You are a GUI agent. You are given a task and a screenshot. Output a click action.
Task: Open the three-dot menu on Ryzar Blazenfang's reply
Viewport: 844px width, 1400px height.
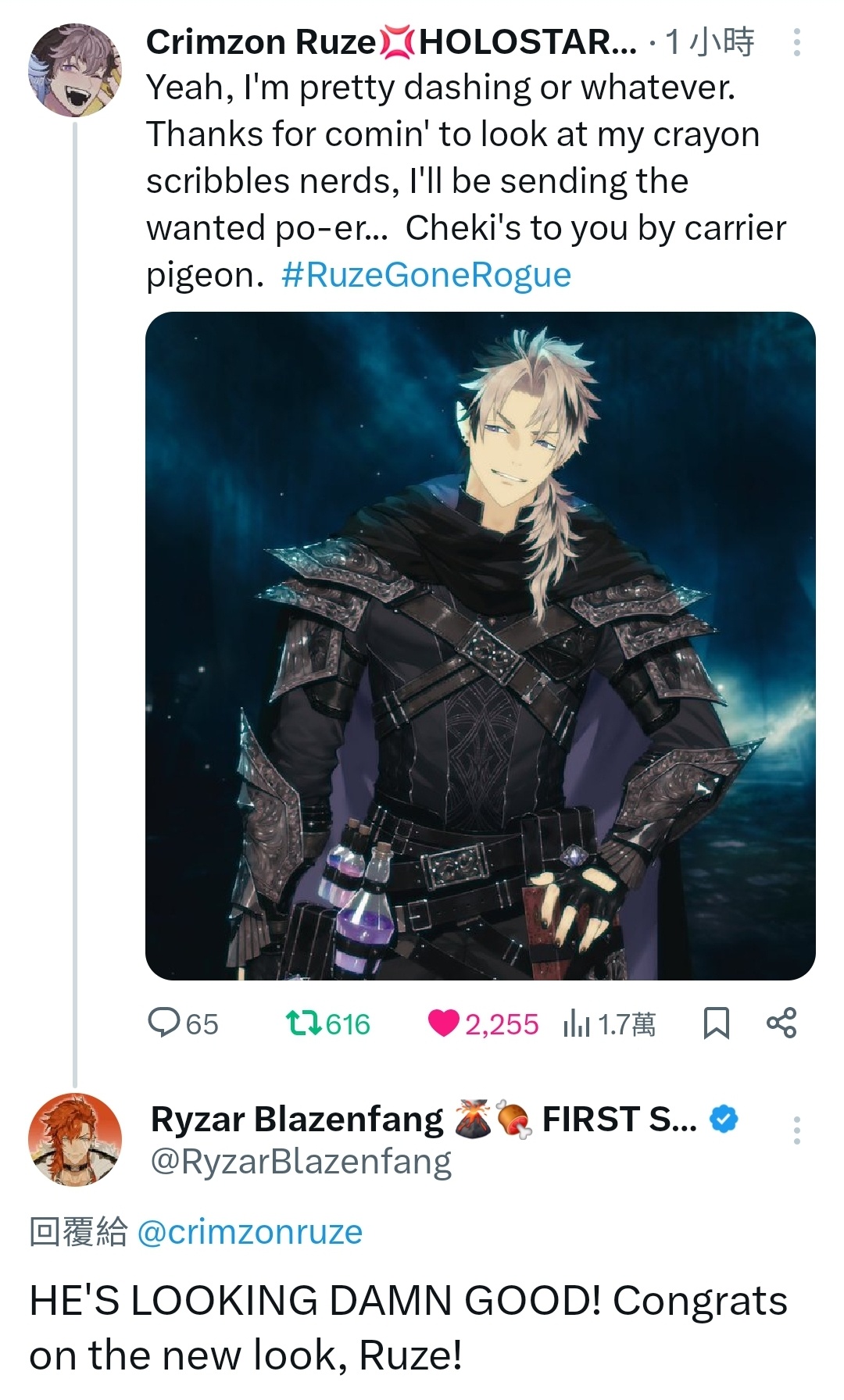(796, 1130)
